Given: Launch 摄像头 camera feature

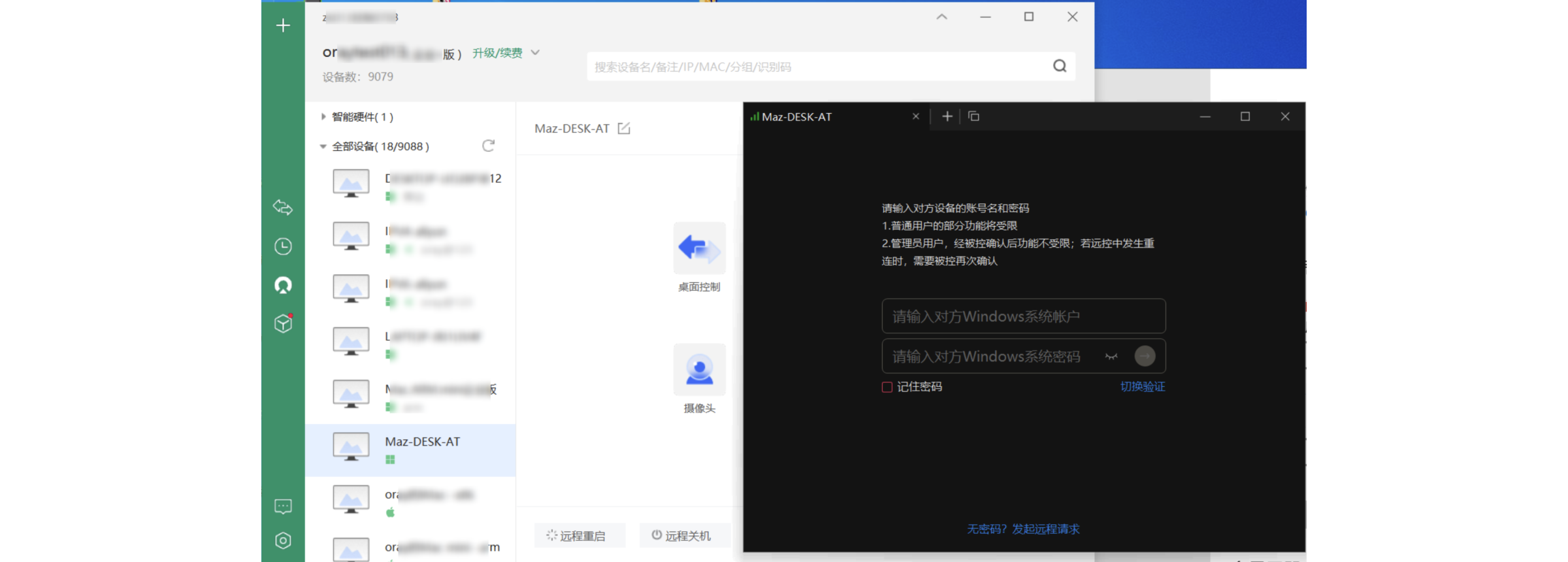Looking at the screenshot, I should (699, 379).
